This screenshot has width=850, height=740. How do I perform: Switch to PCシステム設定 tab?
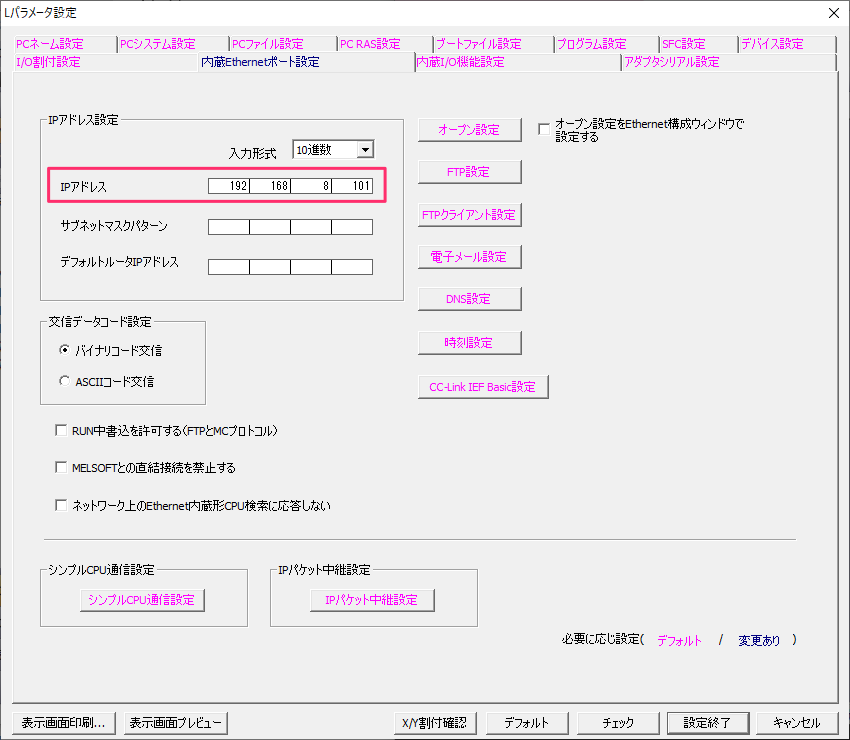pyautogui.click(x=157, y=44)
